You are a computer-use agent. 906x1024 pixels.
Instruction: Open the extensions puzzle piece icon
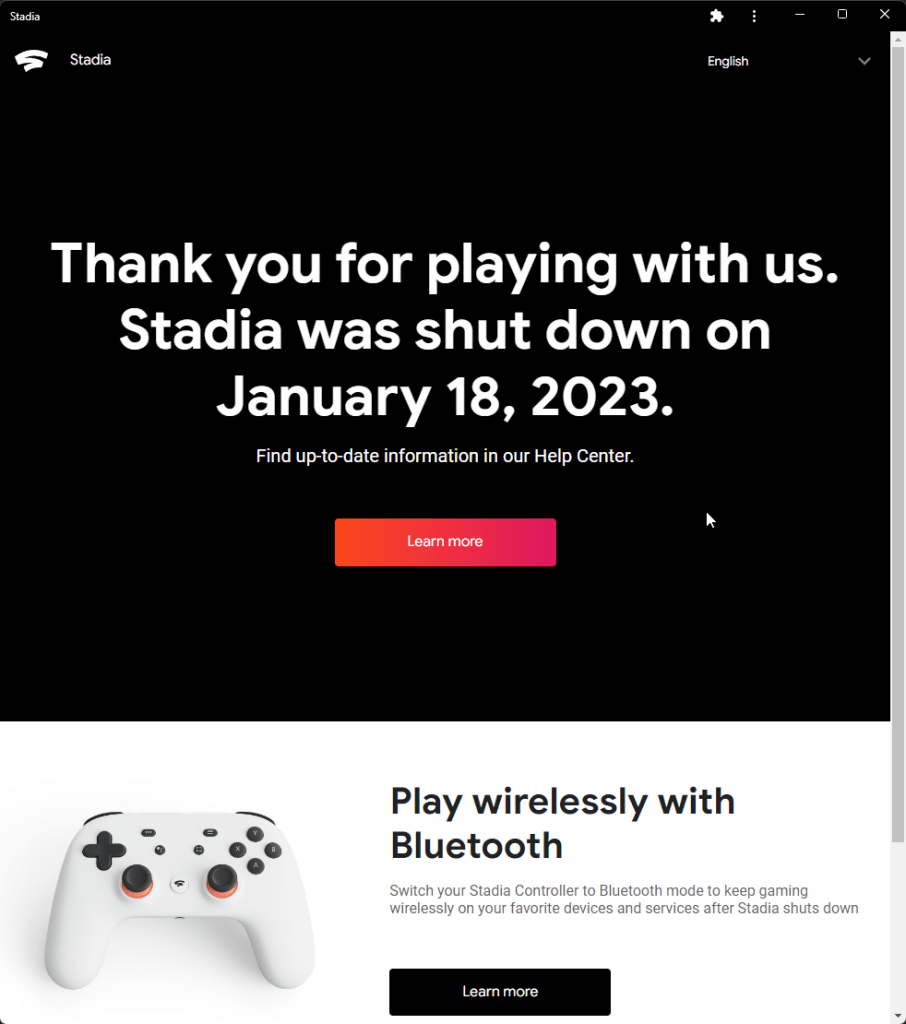(x=716, y=16)
